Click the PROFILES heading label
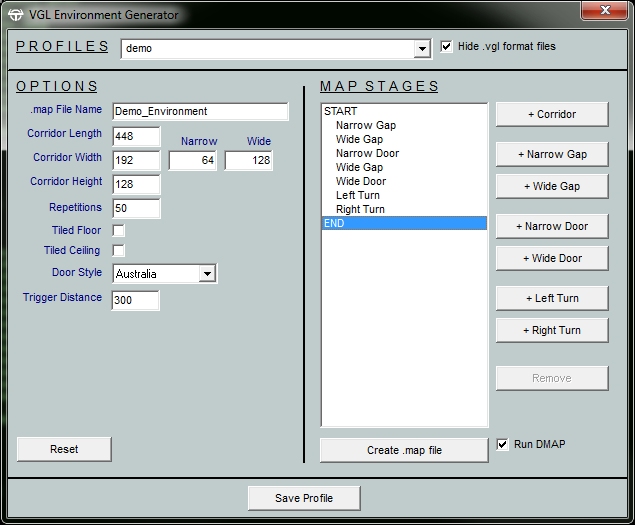 coord(62,46)
